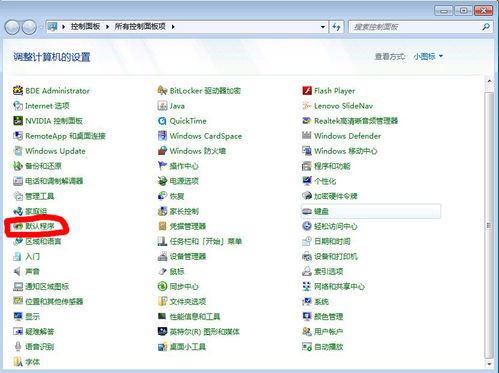Open the 设备和打印机 item
This screenshot has height=373, width=499.
pos(330,256)
